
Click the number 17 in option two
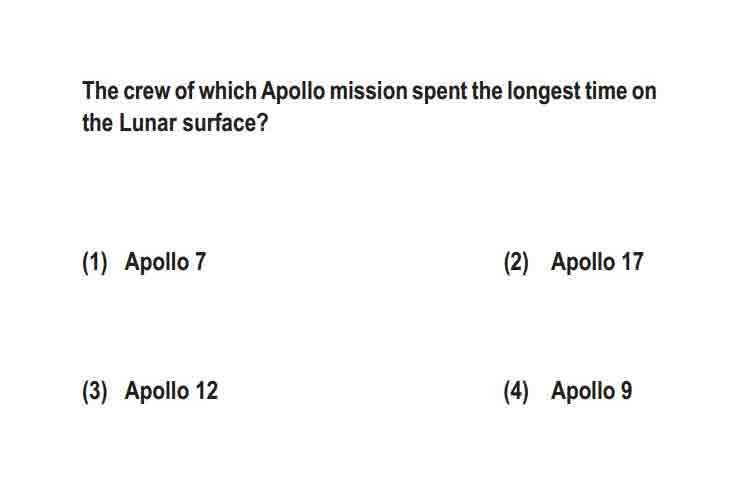[632, 262]
